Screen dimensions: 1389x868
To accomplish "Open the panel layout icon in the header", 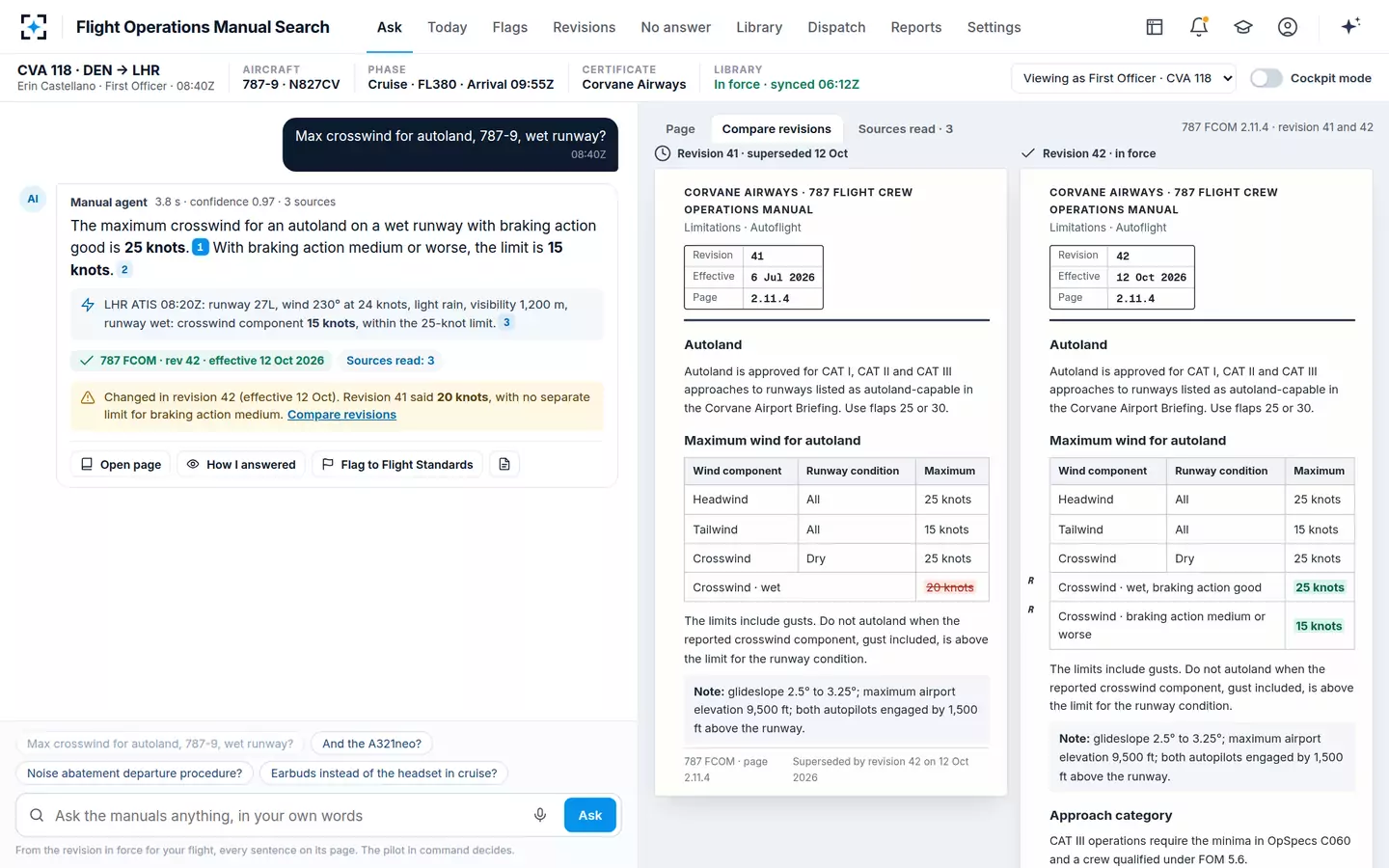I will coord(1155,27).
